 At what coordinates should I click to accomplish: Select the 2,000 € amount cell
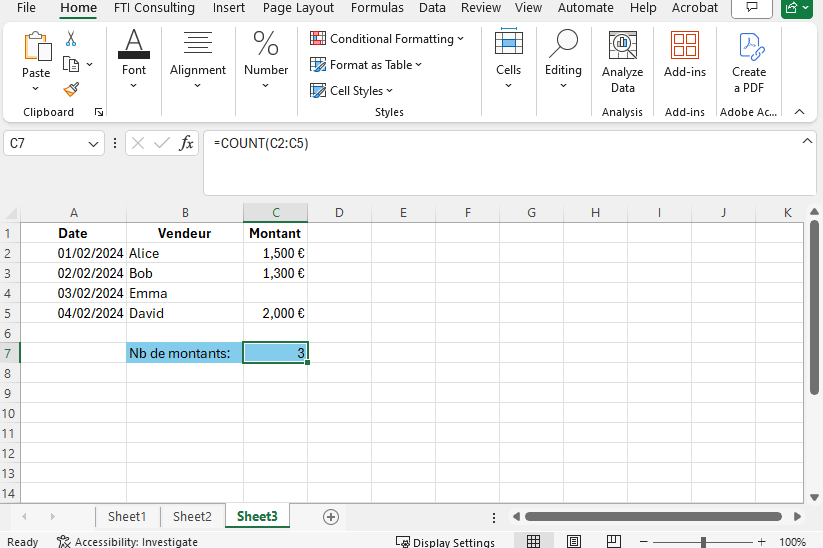tap(276, 313)
